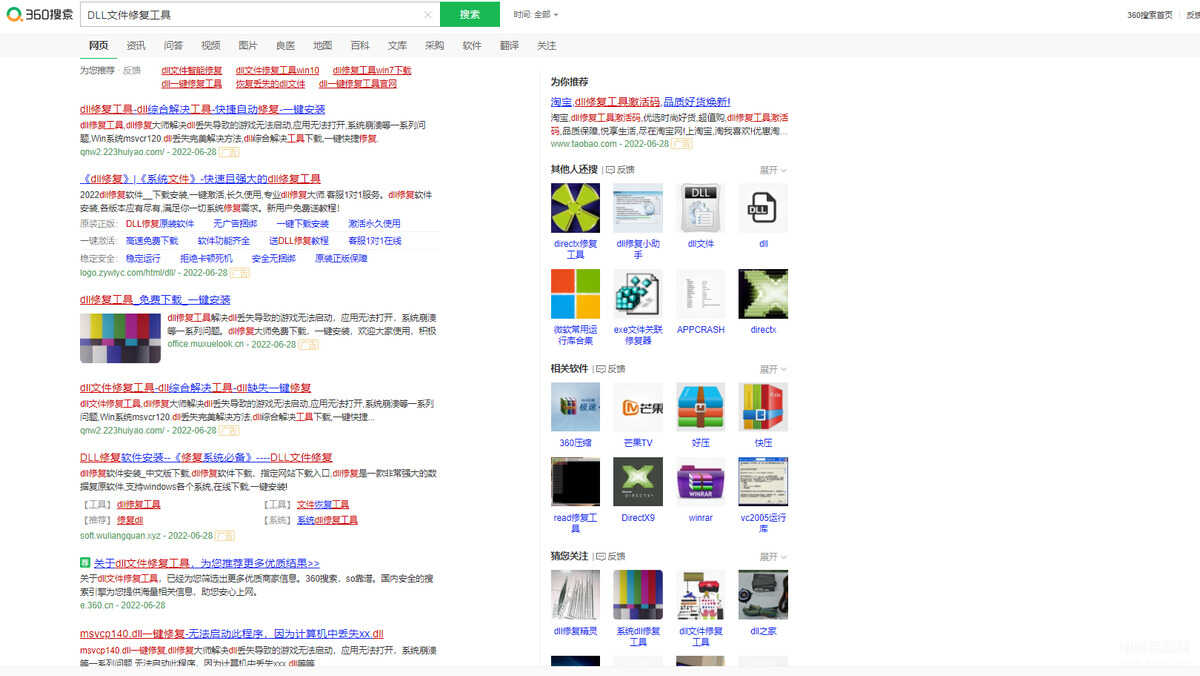Click the APPCRASH document icon
Image resolution: width=1200 pixels, height=676 pixels.
(x=700, y=294)
